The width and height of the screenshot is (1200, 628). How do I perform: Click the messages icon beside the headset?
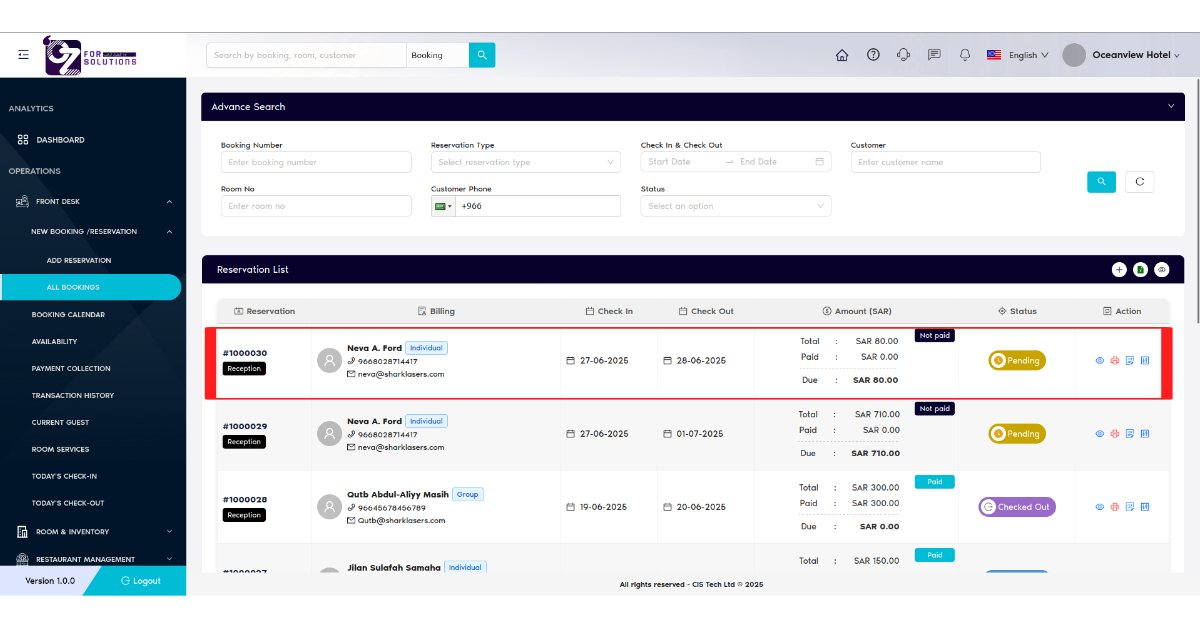(934, 55)
